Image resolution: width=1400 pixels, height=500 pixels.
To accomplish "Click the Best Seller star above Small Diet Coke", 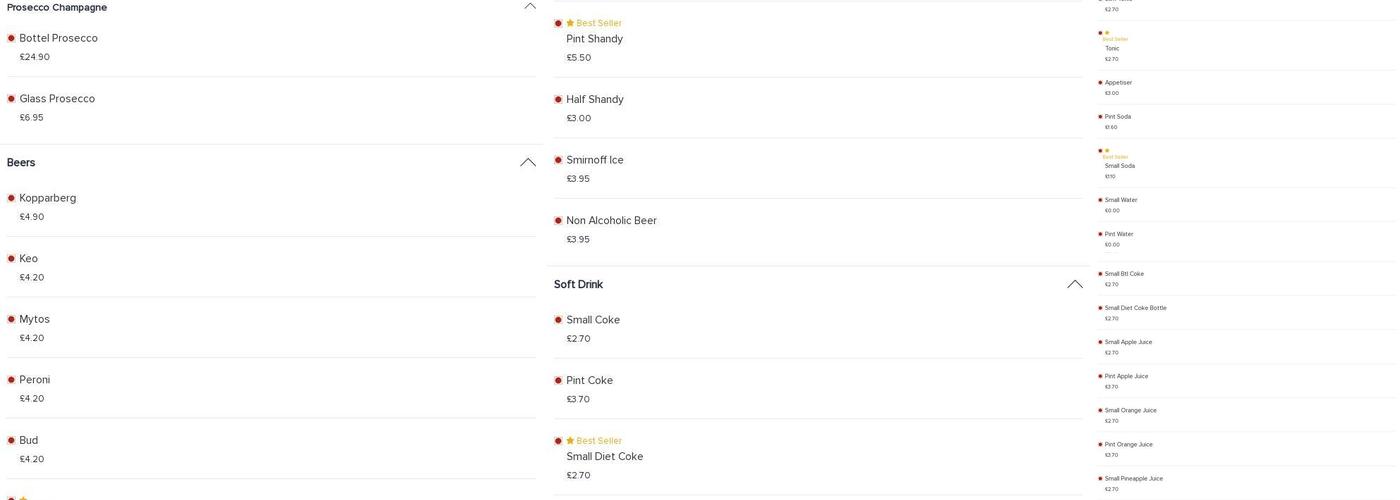I will [570, 441].
